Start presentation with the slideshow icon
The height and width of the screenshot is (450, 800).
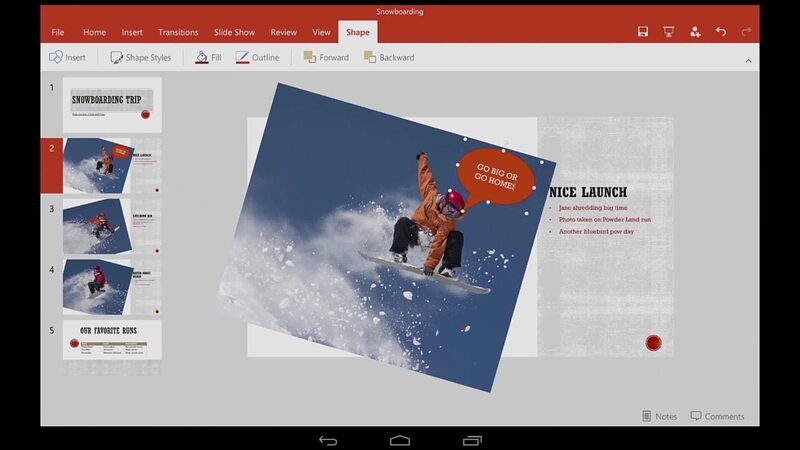coord(669,32)
